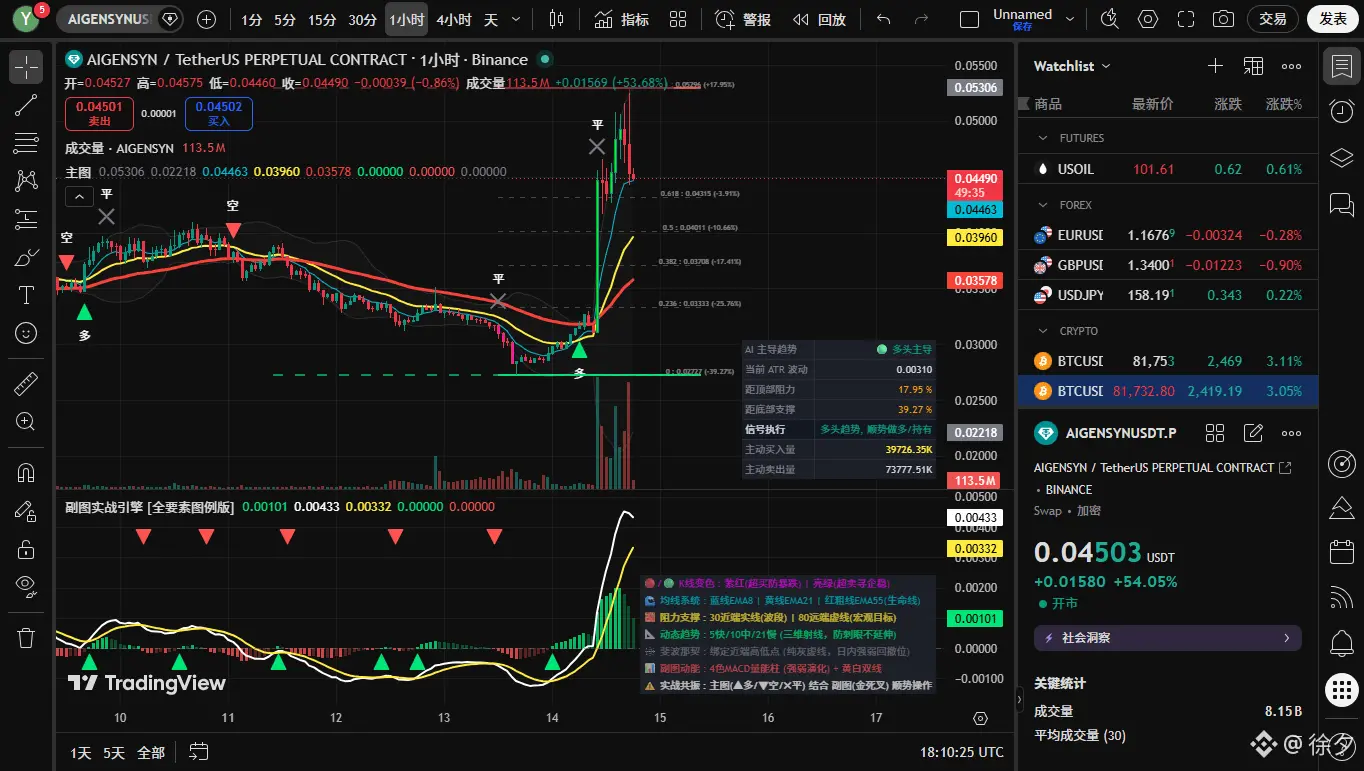
Task: Open the emoji and icons tool
Action: point(26,333)
